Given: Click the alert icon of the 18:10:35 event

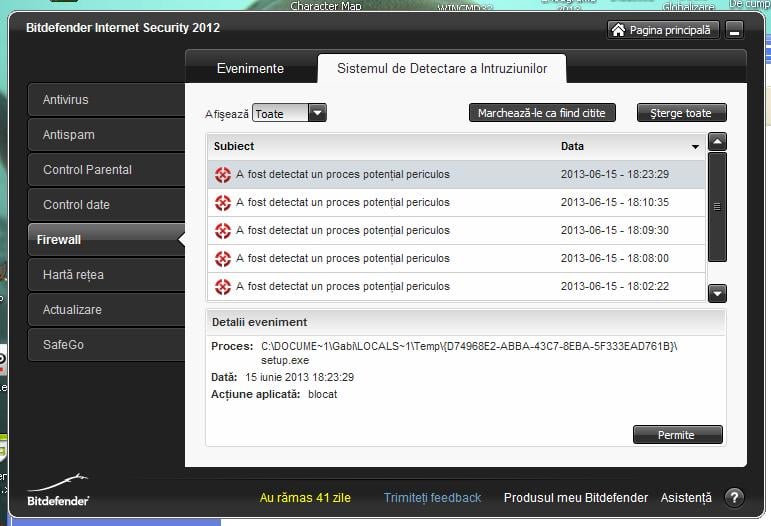Looking at the screenshot, I should click(223, 203).
